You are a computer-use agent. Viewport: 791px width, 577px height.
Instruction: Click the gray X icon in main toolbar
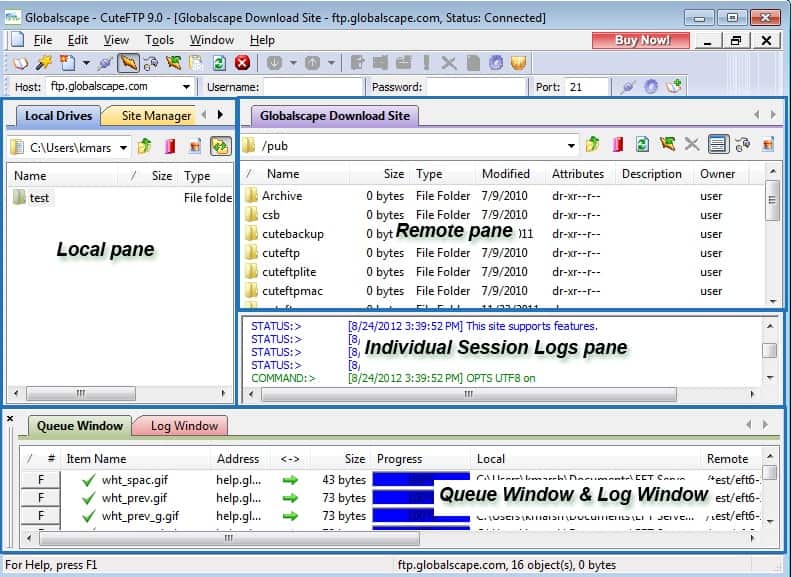click(448, 63)
